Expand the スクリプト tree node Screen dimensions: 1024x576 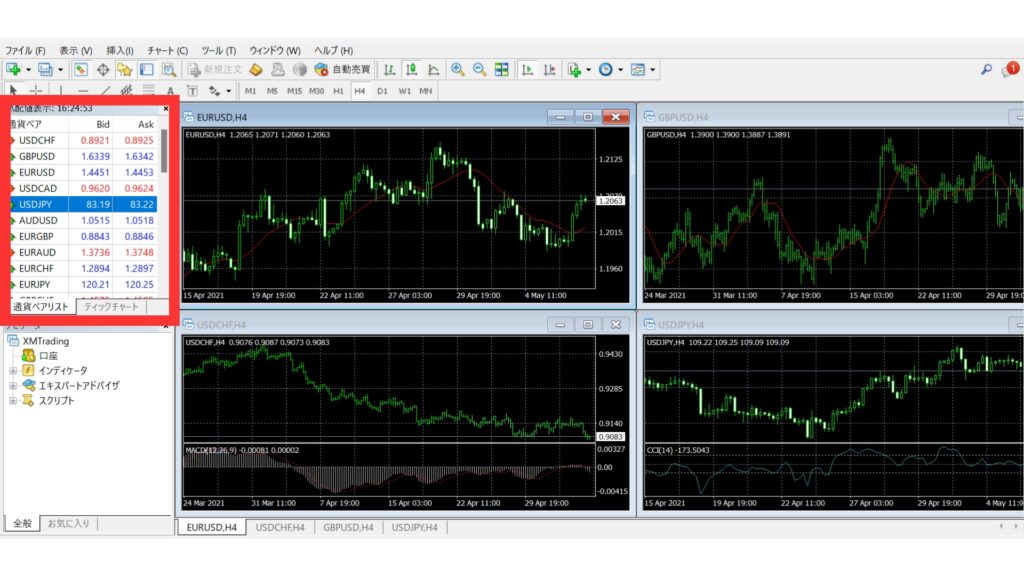click(13, 400)
